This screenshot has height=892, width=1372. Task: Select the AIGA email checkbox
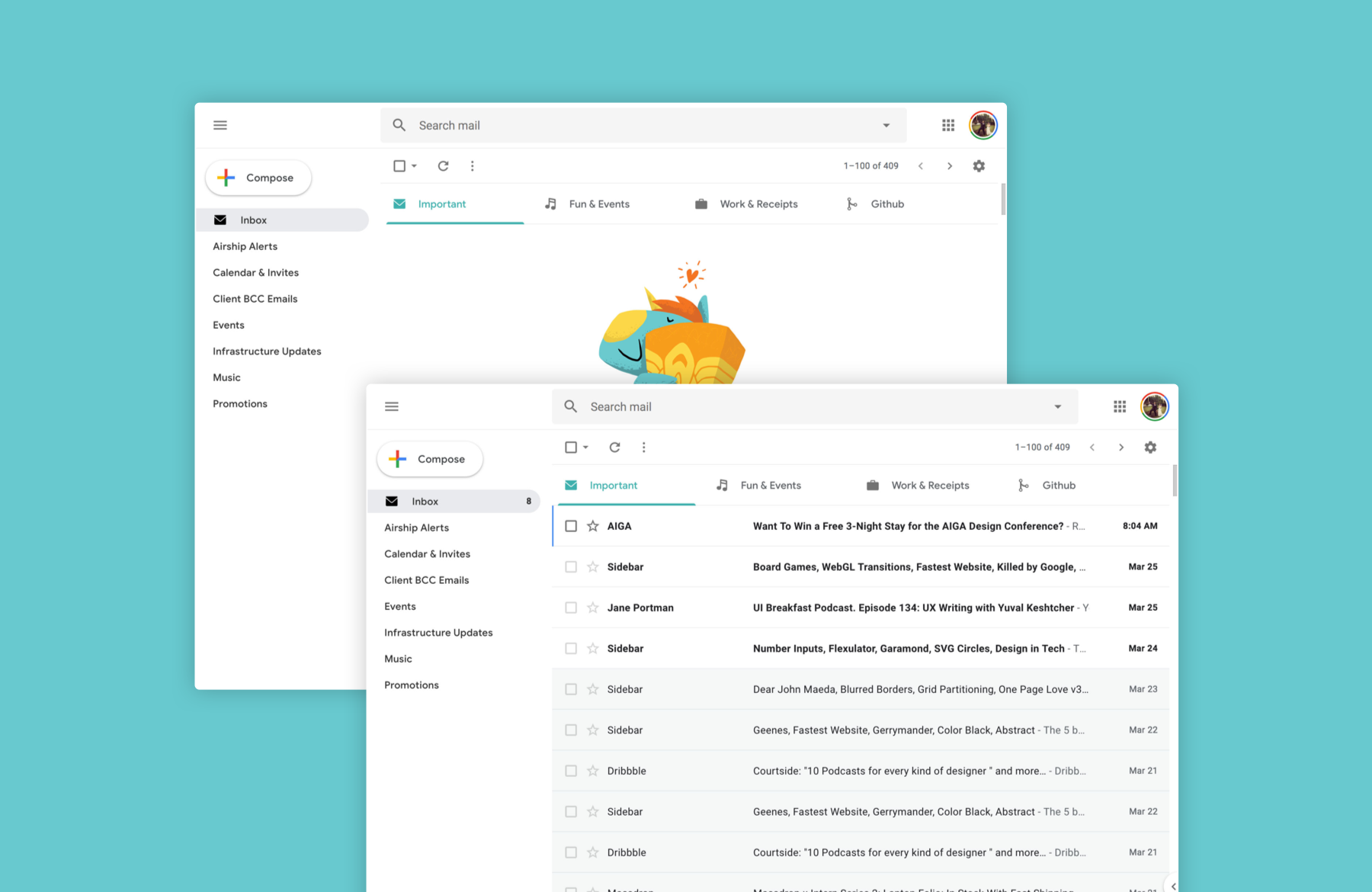tap(571, 526)
